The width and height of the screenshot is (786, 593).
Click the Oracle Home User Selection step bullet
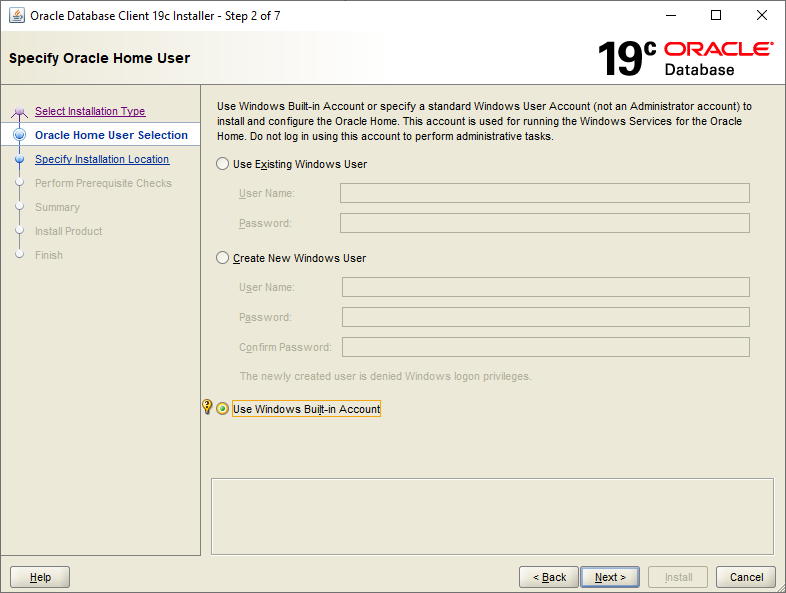20,135
